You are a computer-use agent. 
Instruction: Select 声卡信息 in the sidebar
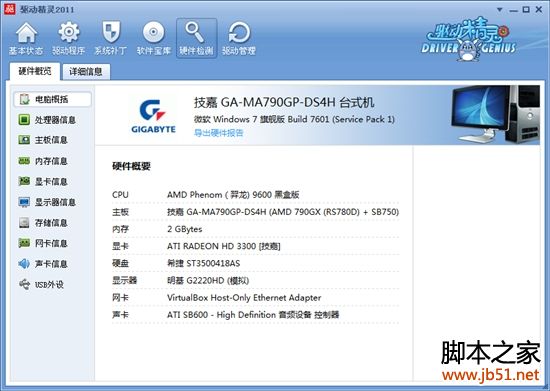(x=51, y=264)
